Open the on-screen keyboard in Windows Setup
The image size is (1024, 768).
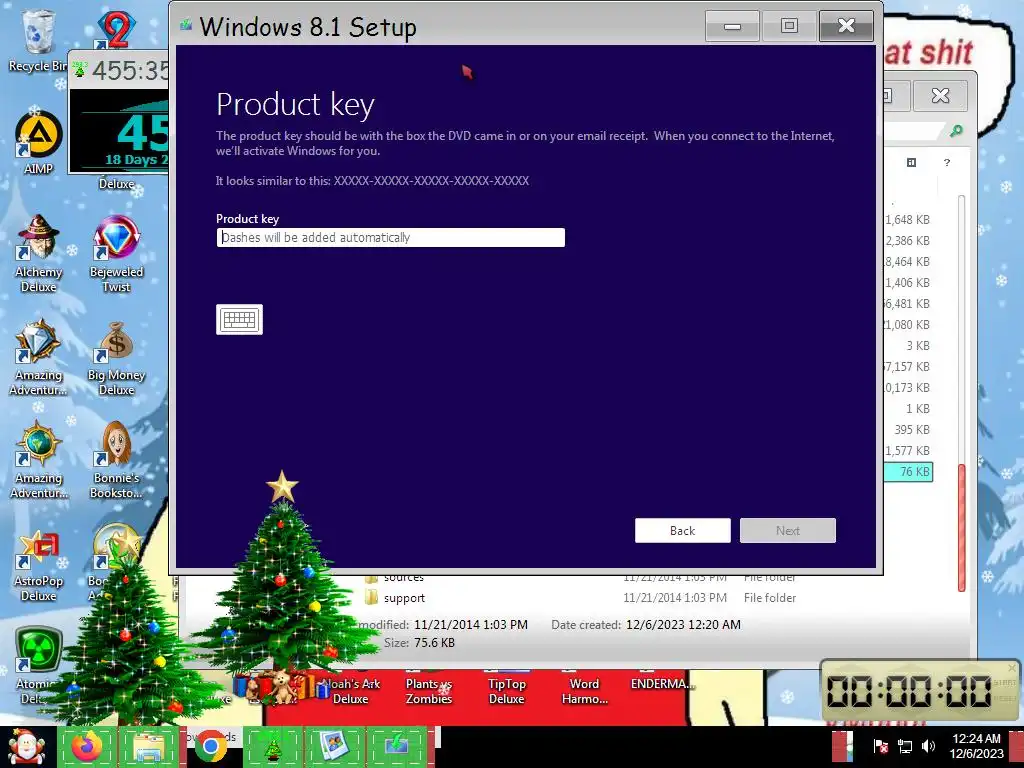(240, 319)
